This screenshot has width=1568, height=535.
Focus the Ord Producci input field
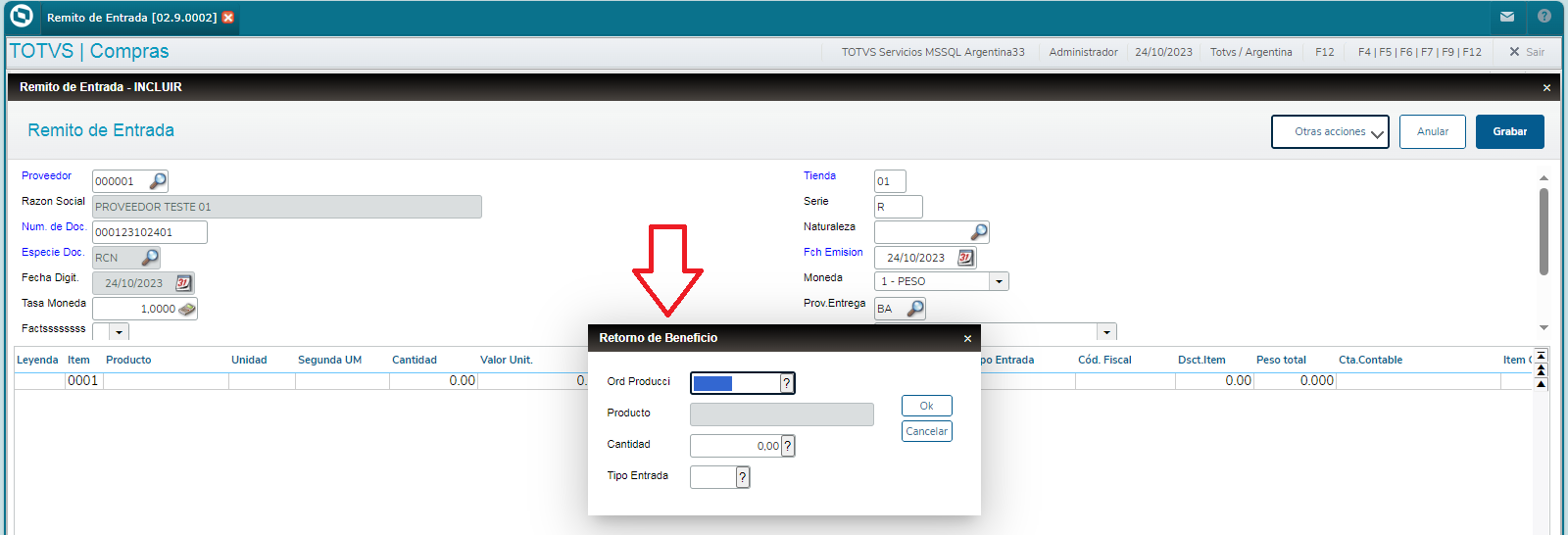735,383
